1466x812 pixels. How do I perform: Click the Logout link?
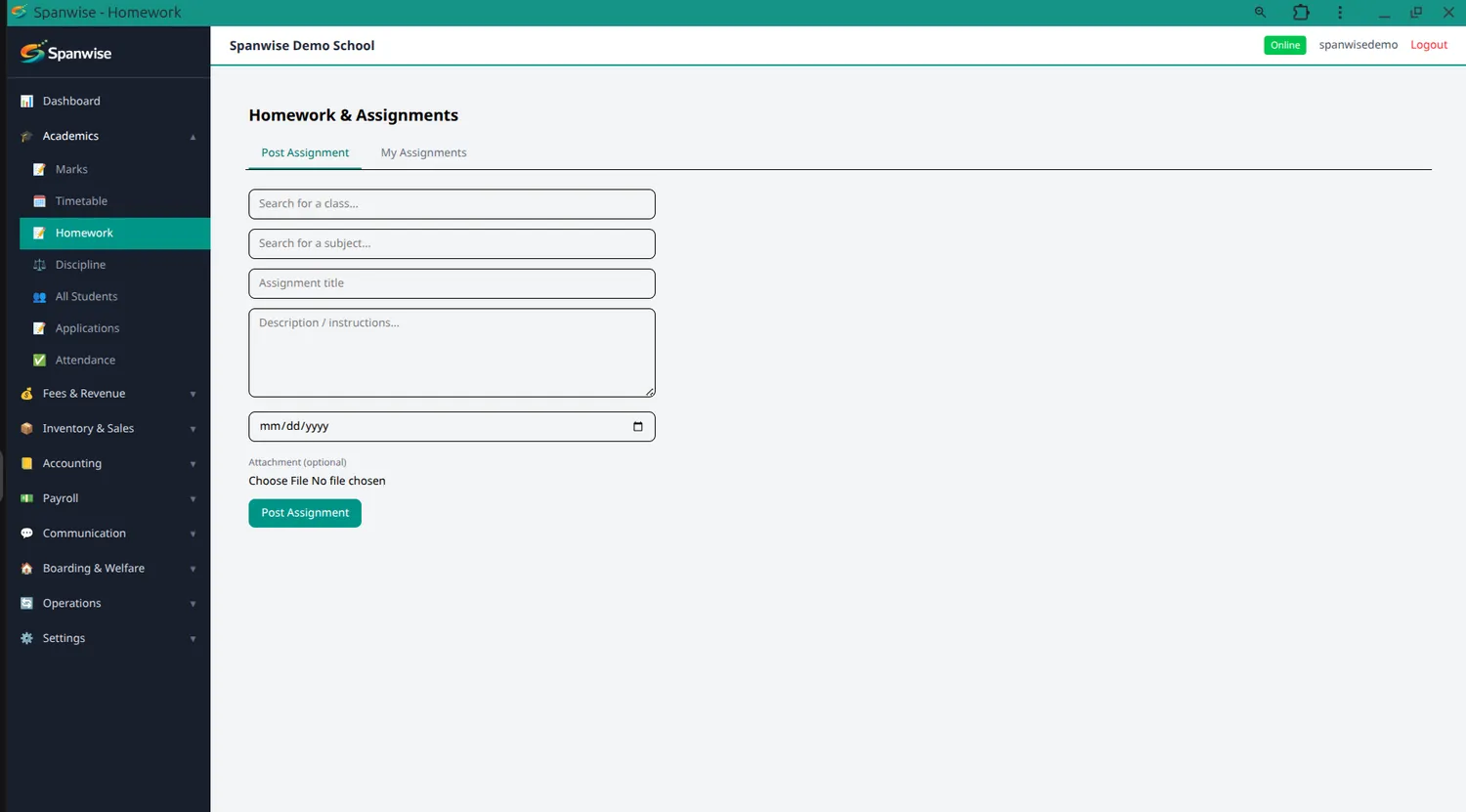tap(1429, 45)
